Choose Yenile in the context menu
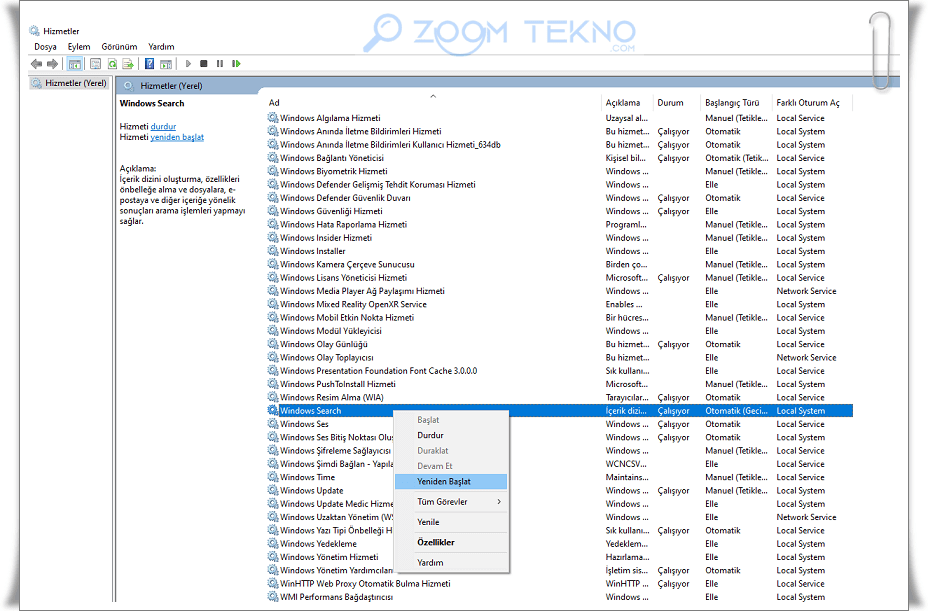Image resolution: width=928 pixels, height=611 pixels. (451, 522)
